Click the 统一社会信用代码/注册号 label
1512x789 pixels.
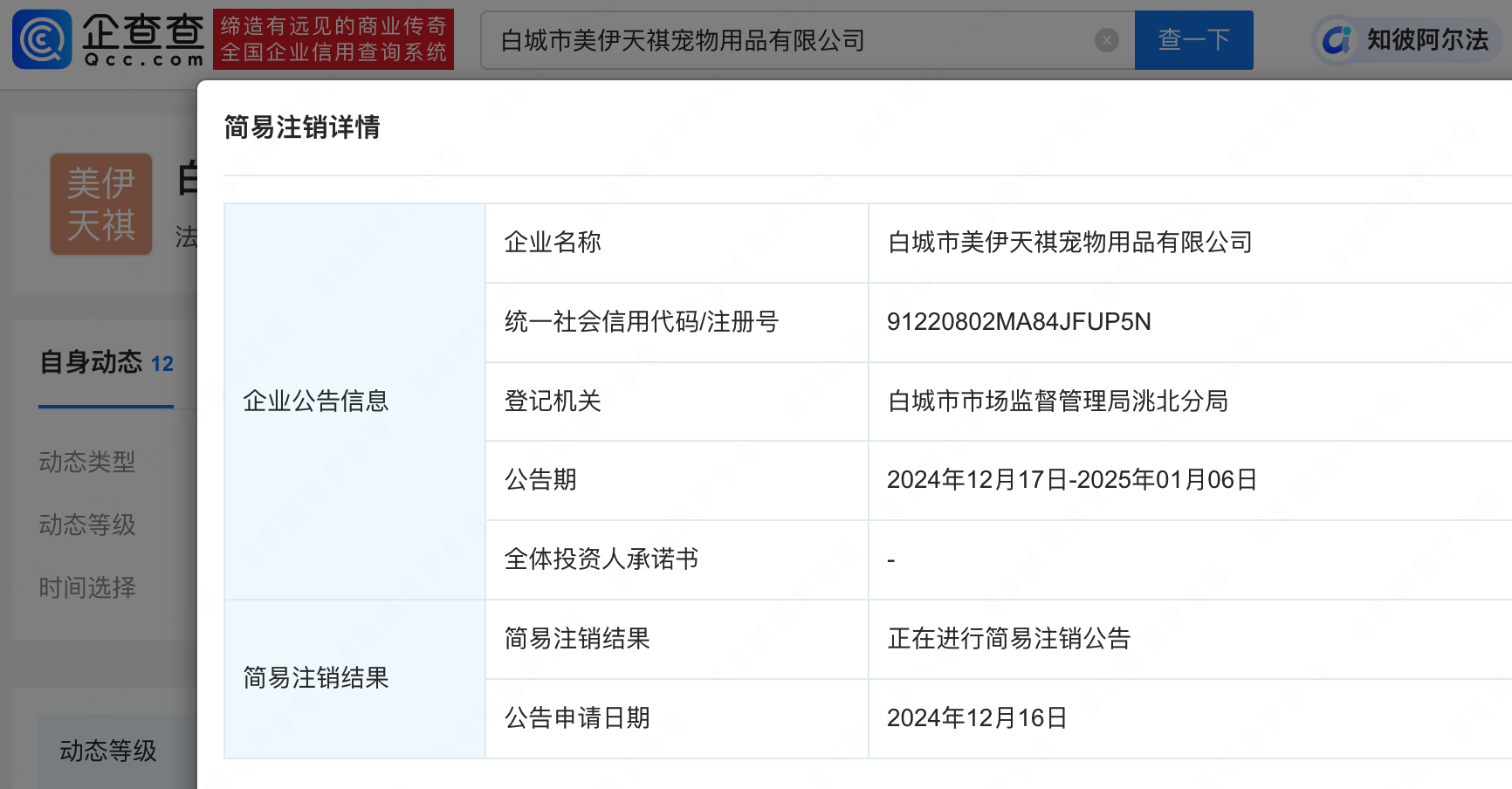click(642, 322)
